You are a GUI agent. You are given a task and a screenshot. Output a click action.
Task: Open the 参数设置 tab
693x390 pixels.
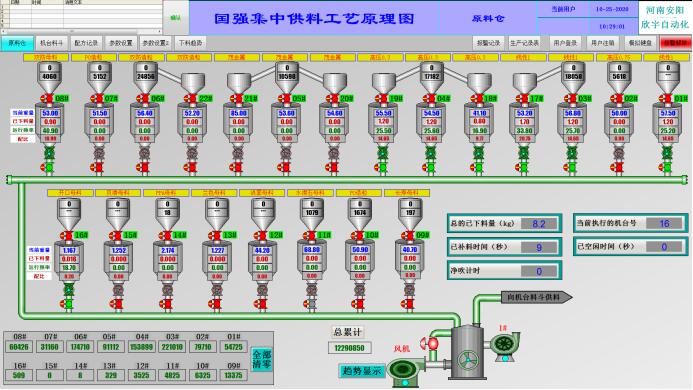click(x=121, y=43)
